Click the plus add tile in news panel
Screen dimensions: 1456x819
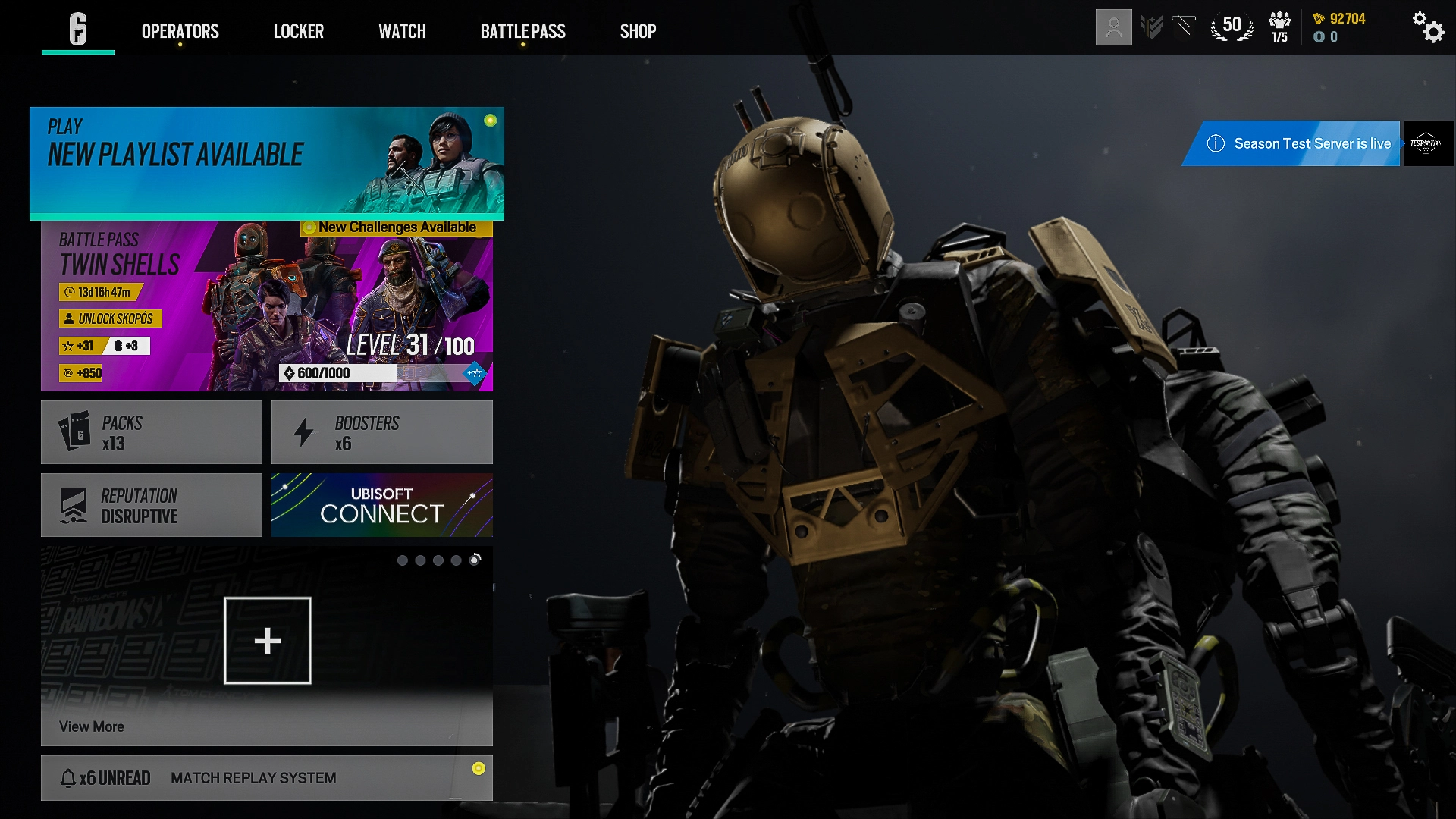(267, 641)
